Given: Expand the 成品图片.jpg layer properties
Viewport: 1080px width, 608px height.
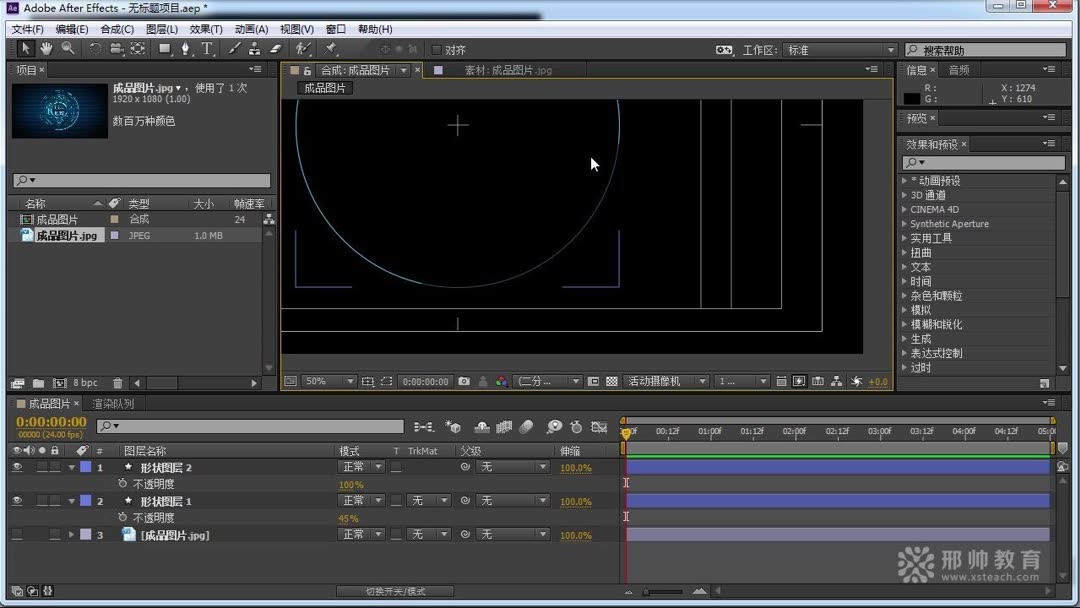Looking at the screenshot, I should pyautogui.click(x=71, y=535).
